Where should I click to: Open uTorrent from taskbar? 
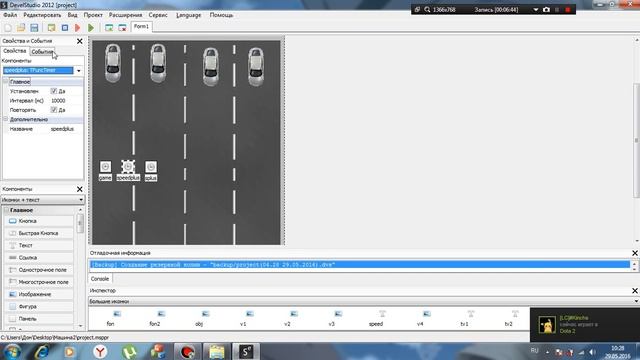tap(129, 351)
